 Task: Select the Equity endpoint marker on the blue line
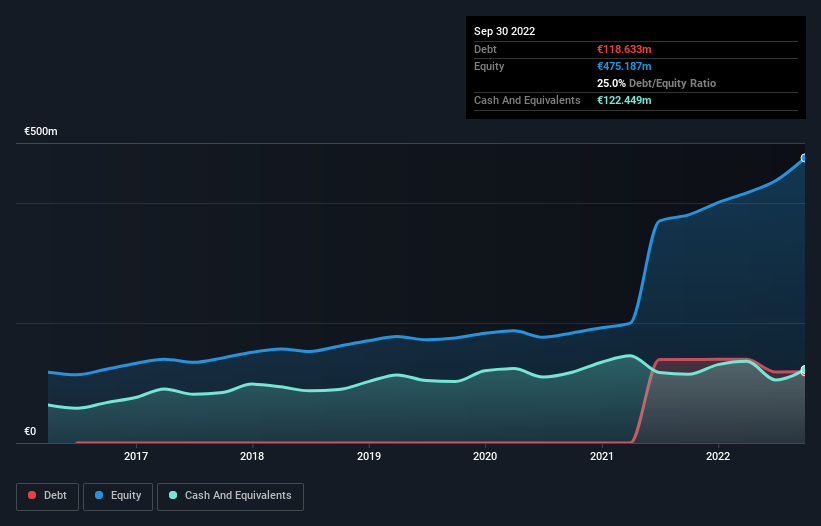click(x=804, y=158)
